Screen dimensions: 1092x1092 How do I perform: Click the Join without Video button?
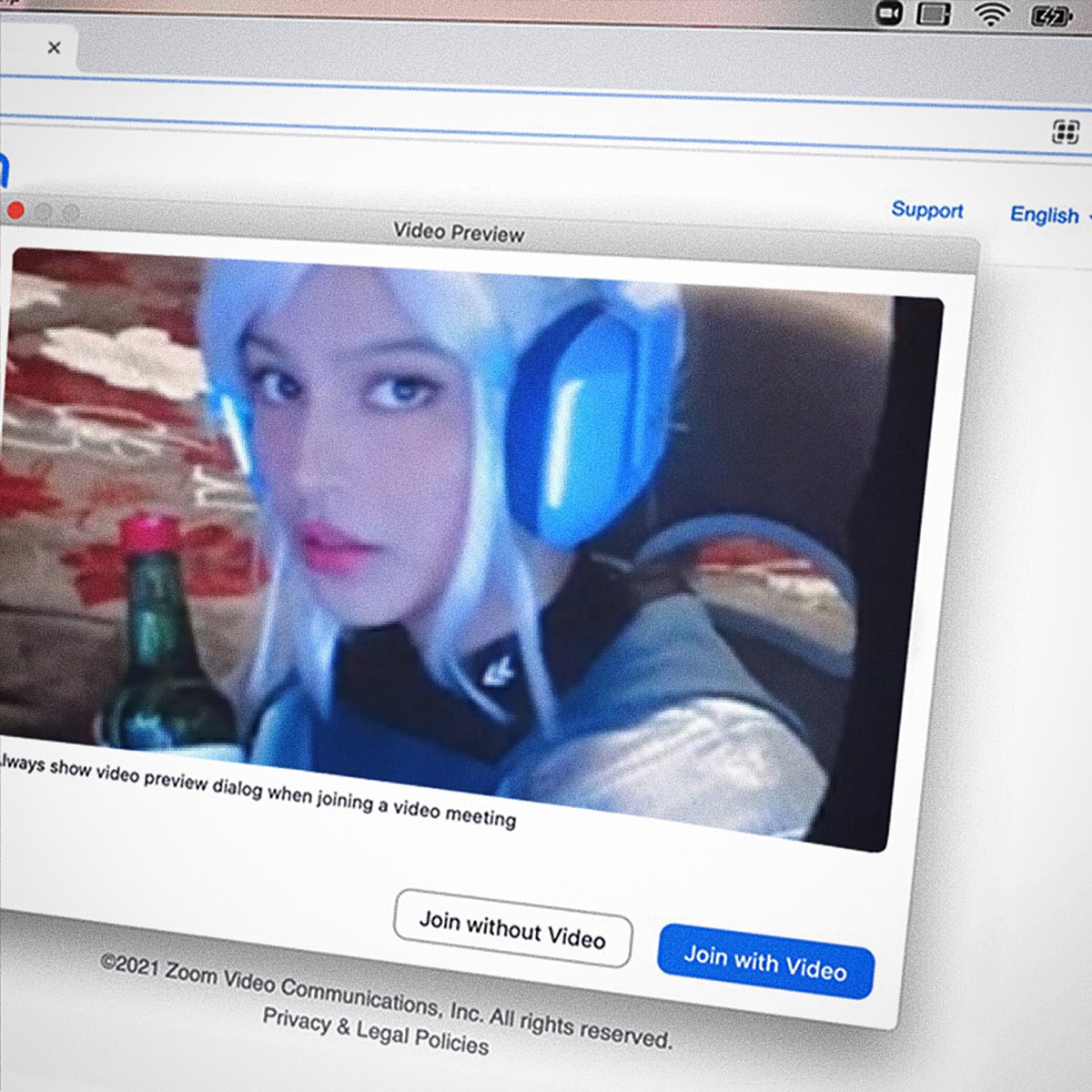512,928
